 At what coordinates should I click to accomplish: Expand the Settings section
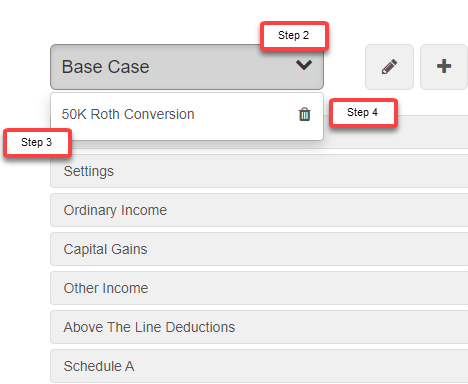[x=259, y=171]
